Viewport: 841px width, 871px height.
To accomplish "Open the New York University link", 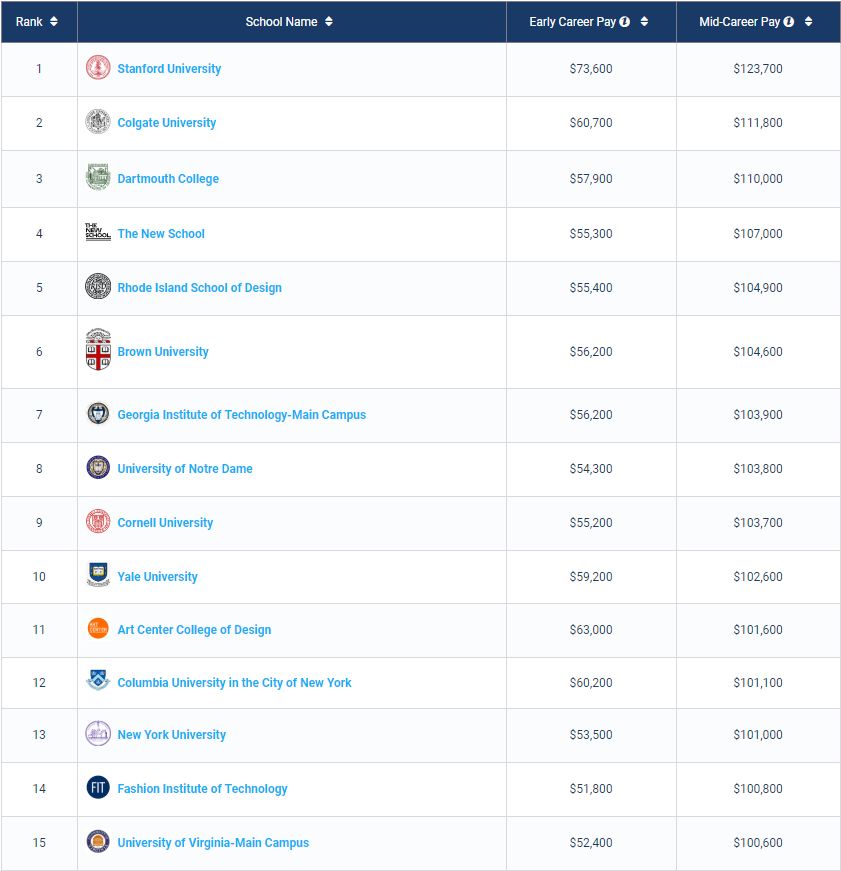I will pos(172,735).
